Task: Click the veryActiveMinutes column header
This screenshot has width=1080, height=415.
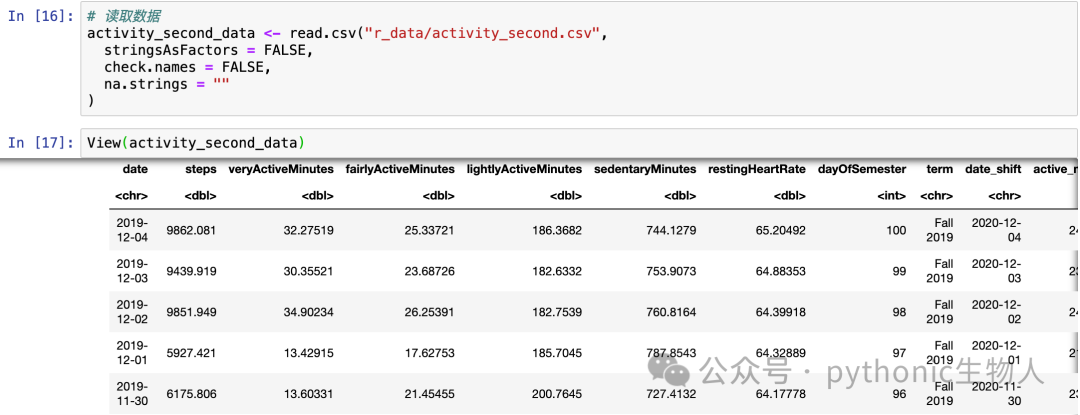Action: (x=281, y=169)
